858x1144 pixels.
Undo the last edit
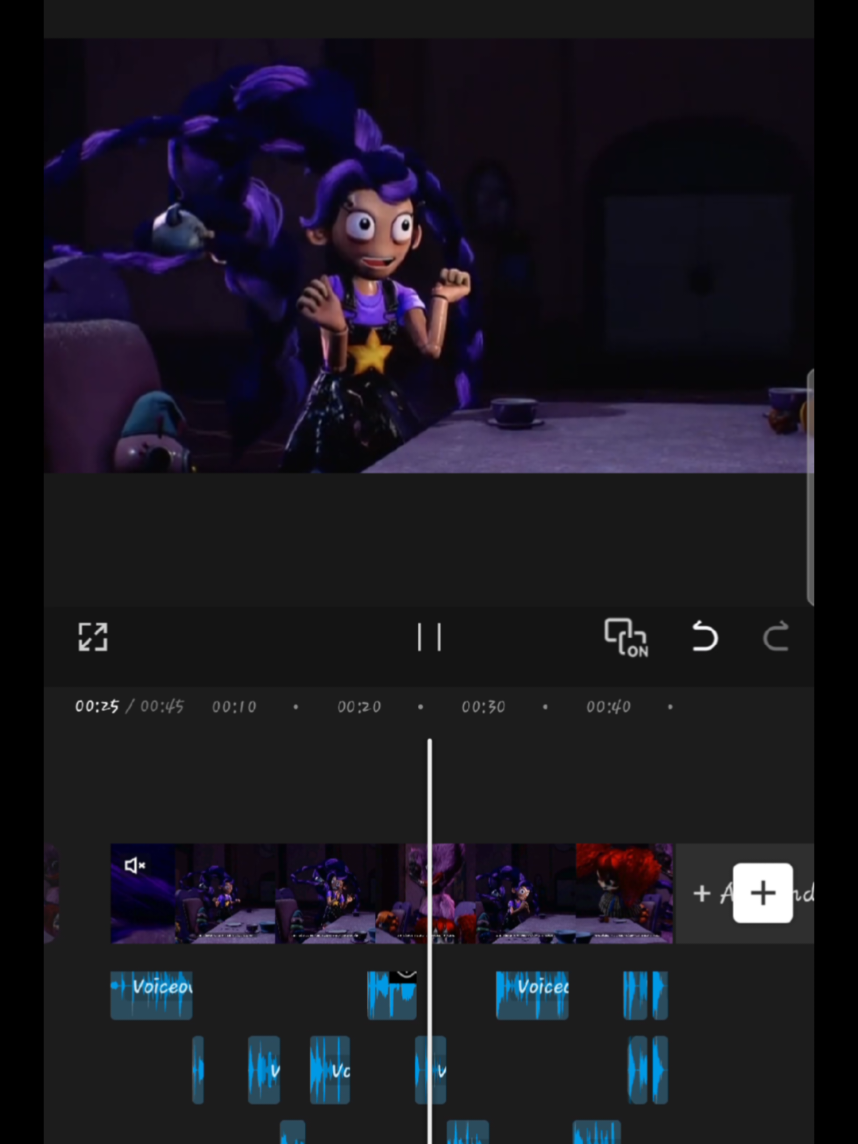point(705,636)
